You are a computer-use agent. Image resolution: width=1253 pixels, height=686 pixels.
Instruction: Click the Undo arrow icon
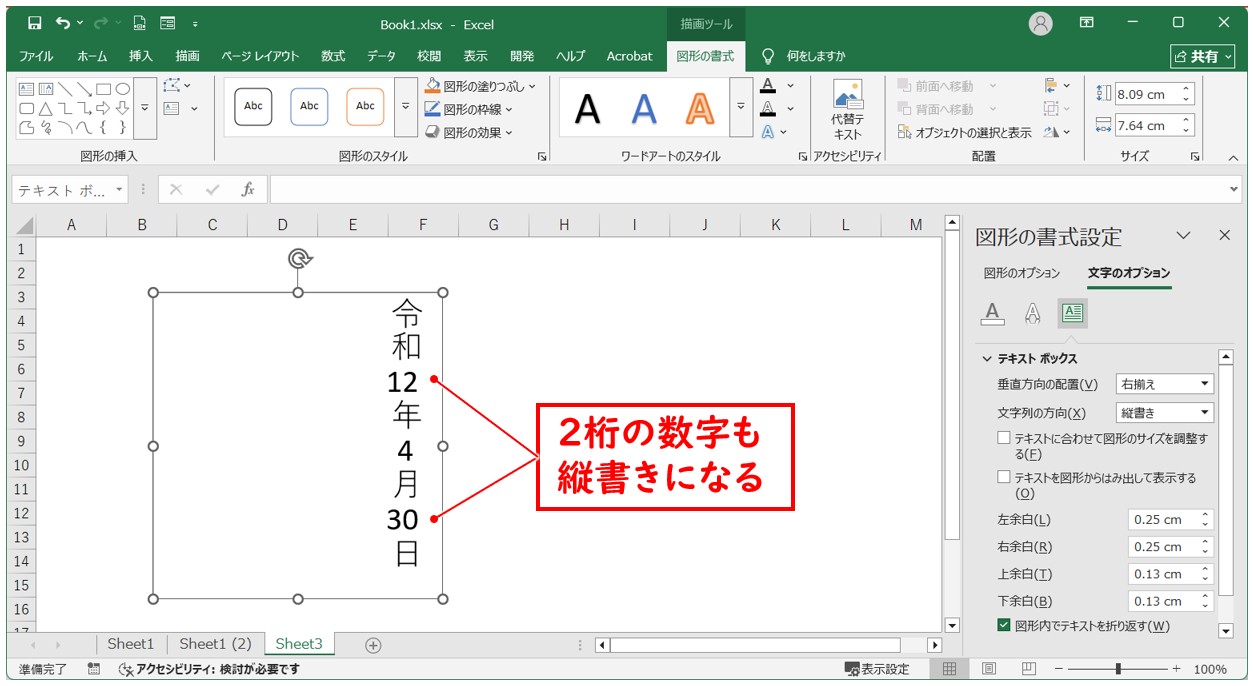[x=64, y=23]
